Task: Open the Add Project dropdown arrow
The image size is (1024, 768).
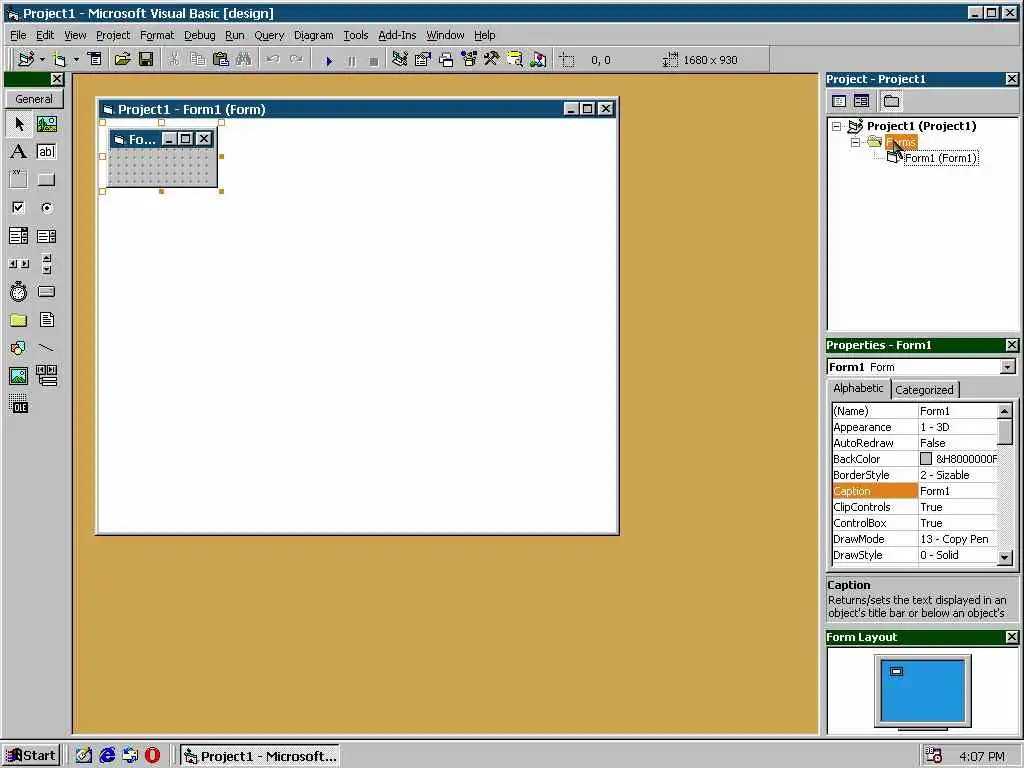Action: [x=42, y=59]
